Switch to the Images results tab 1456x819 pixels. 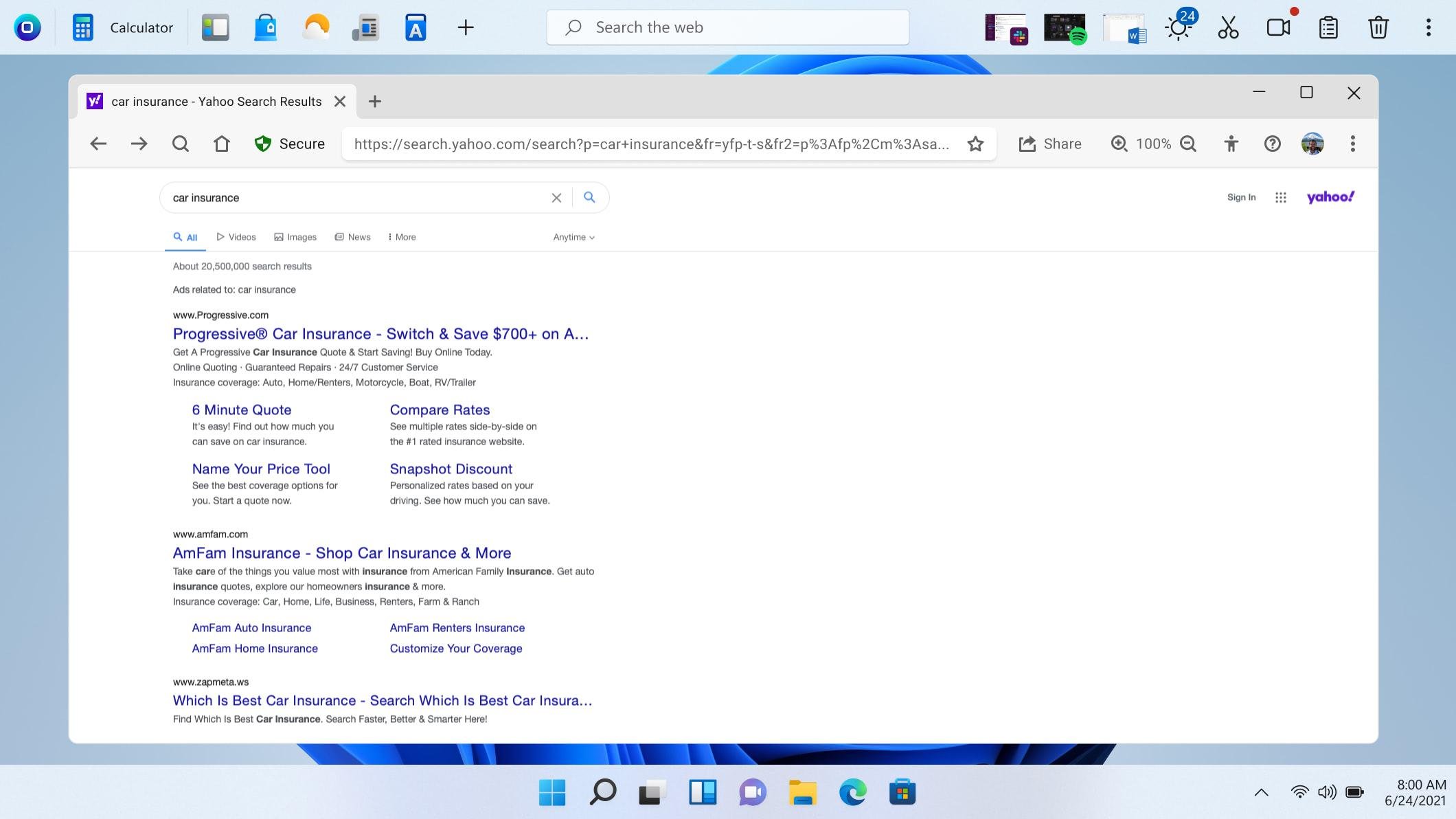coord(295,237)
